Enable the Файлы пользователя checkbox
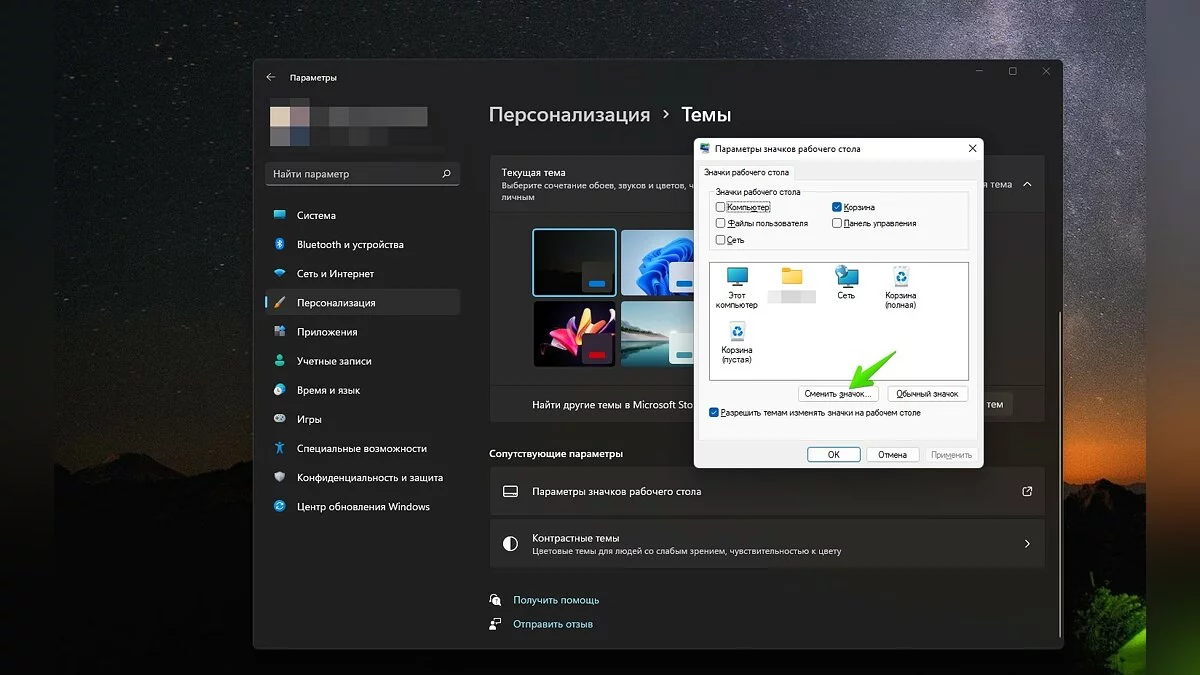1200x675 pixels. click(x=721, y=223)
